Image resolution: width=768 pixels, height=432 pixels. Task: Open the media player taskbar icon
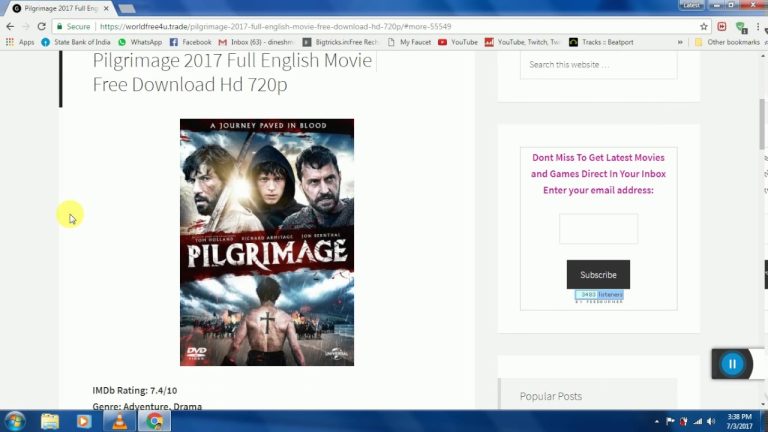(84, 421)
